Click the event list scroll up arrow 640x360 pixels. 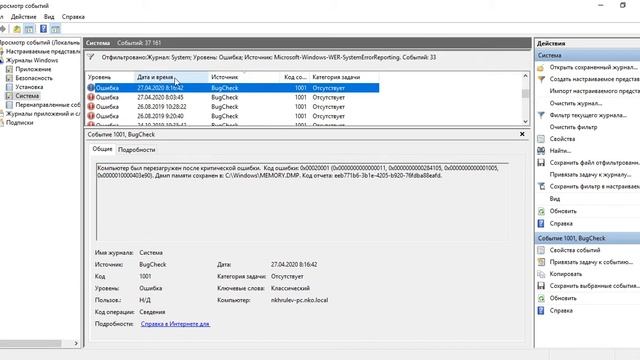pyautogui.click(x=525, y=76)
